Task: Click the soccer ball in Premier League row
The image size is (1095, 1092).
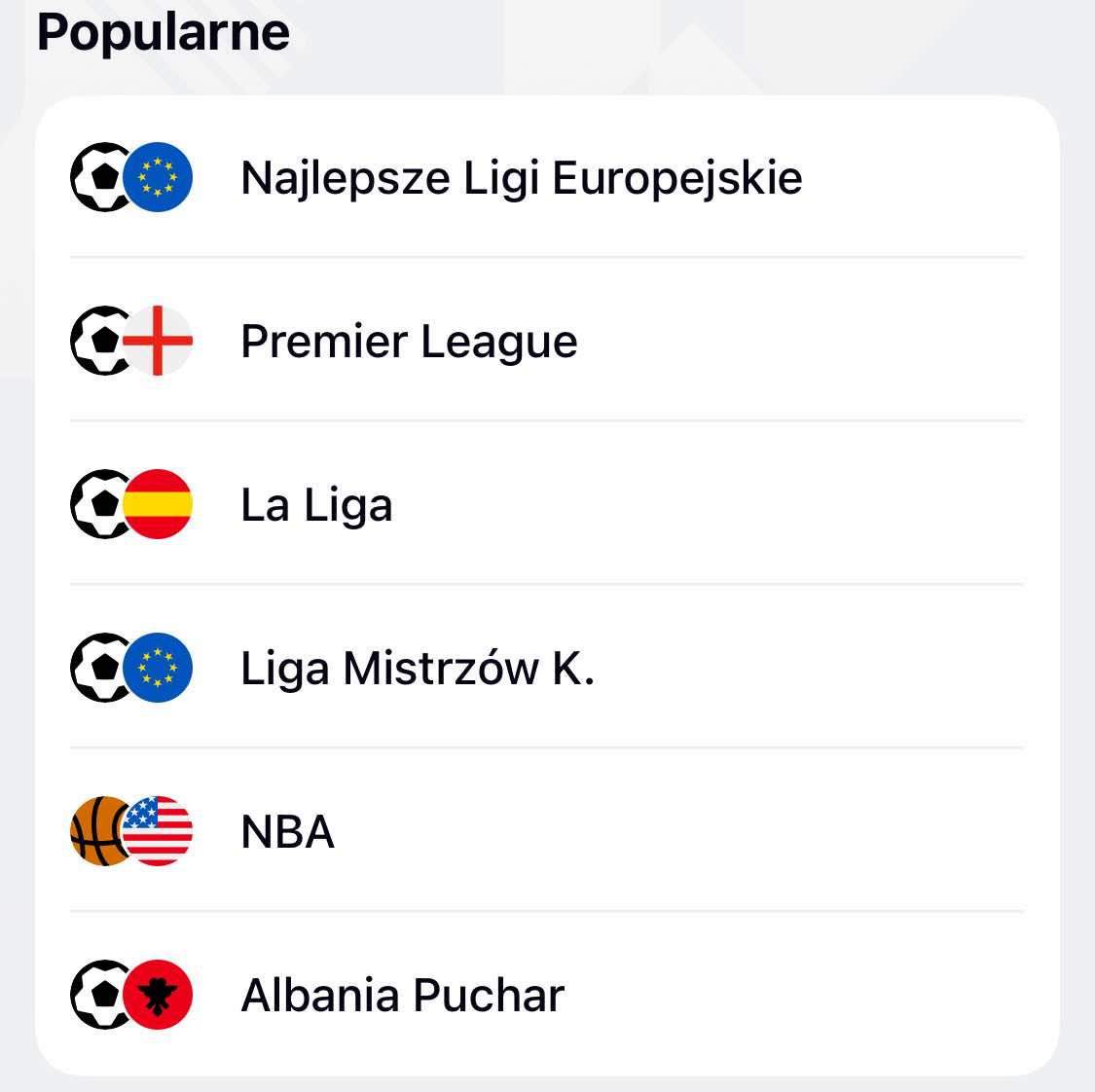Action: click(97, 341)
